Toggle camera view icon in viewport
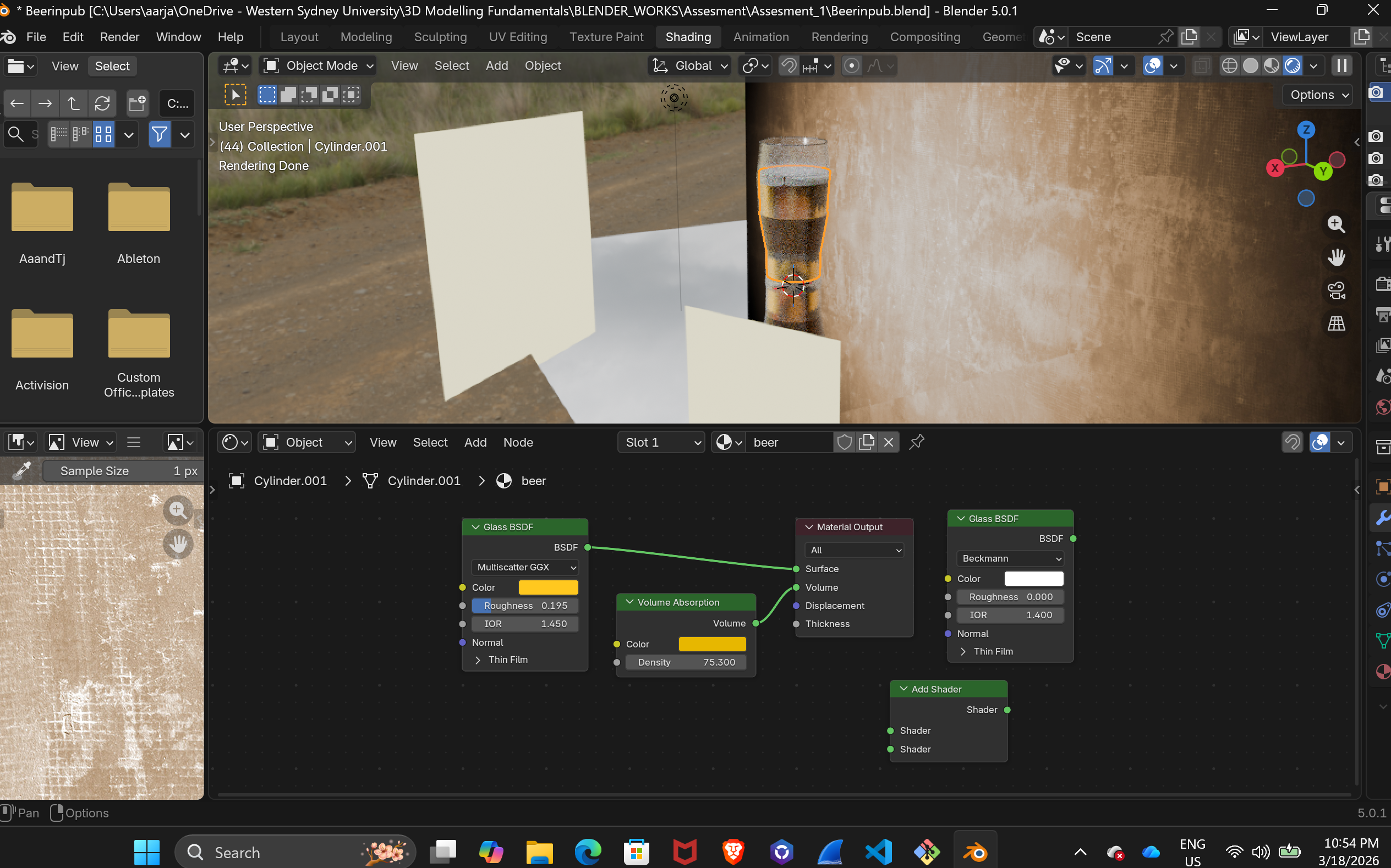This screenshot has height=868, width=1391. pos(1336,290)
